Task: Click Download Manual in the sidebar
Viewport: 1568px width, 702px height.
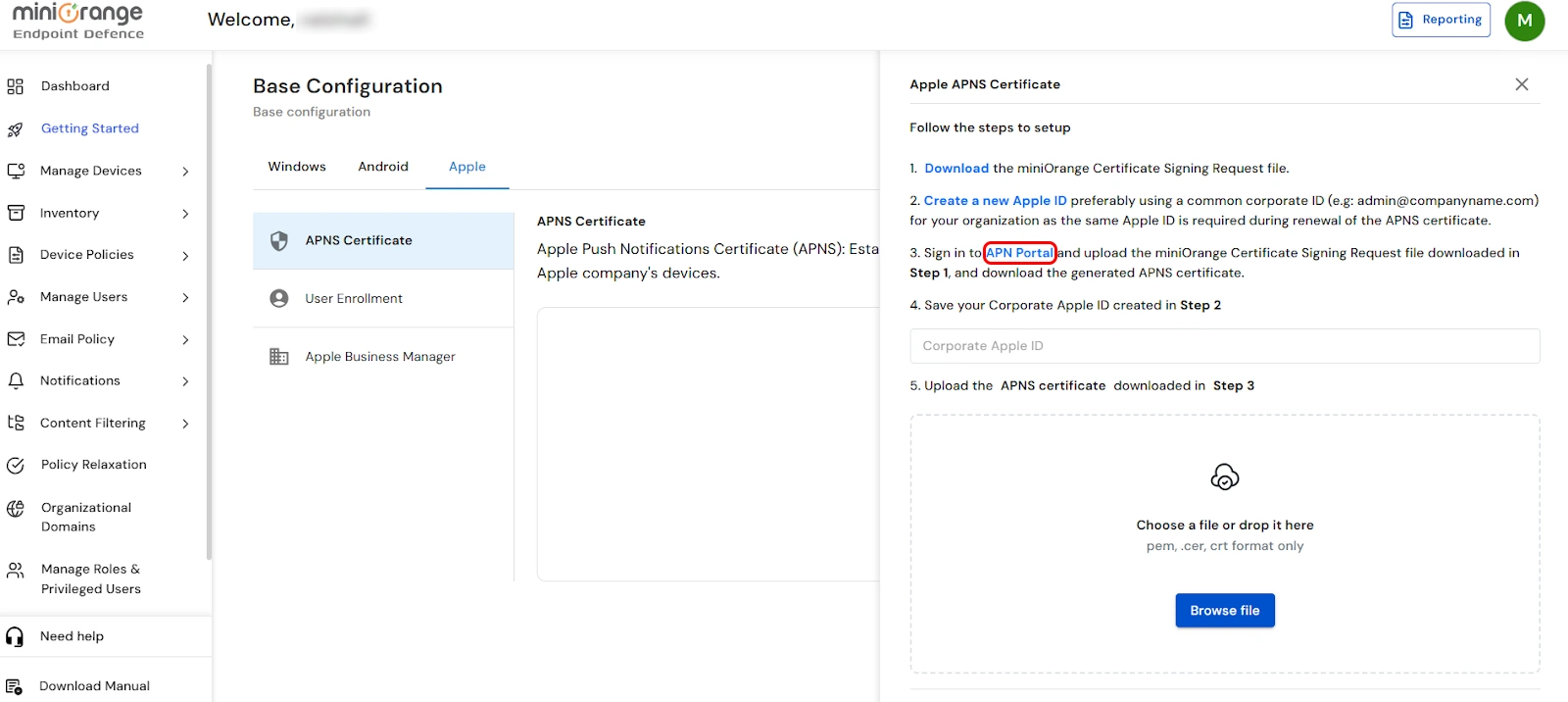Action: coord(94,686)
